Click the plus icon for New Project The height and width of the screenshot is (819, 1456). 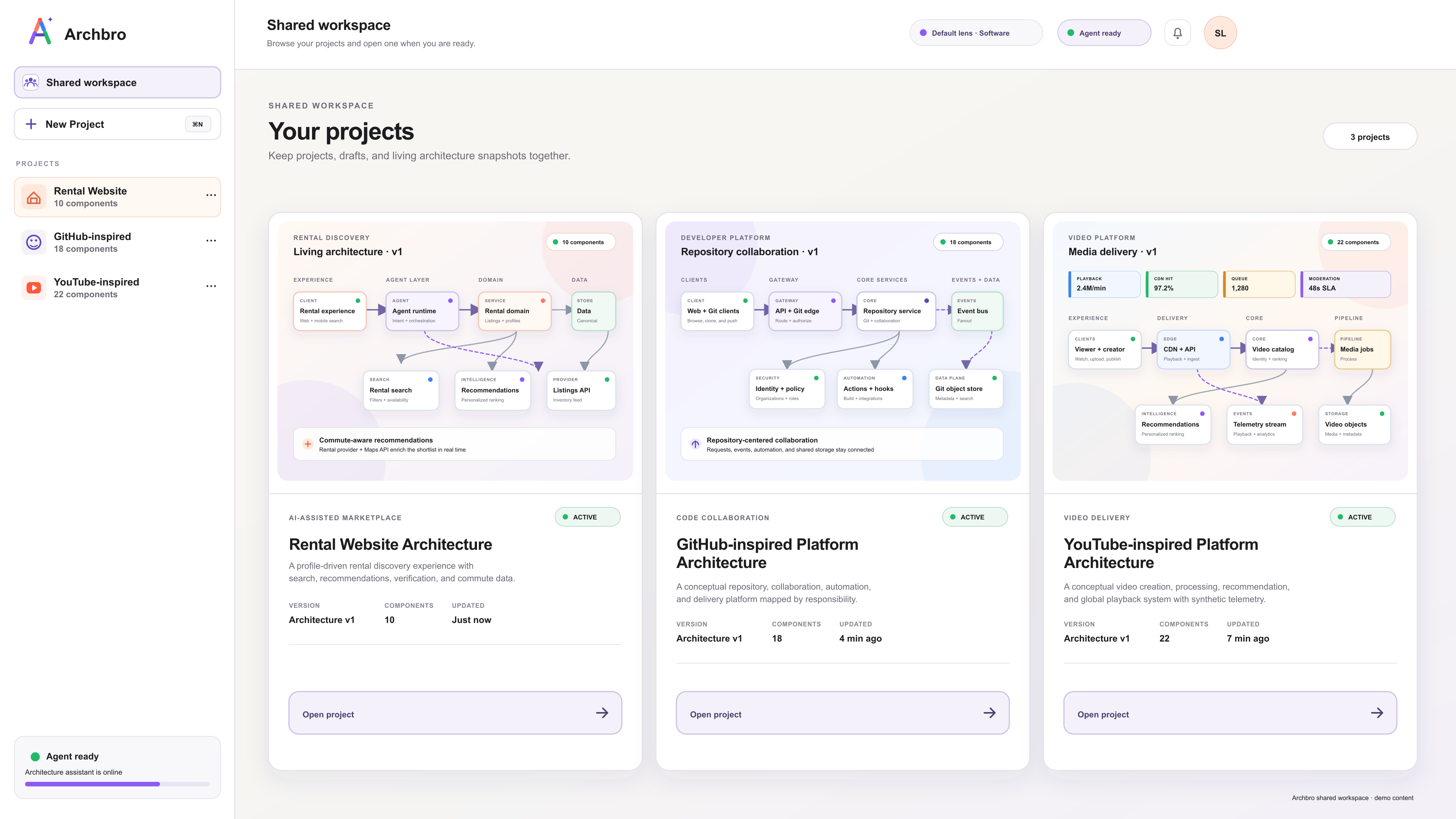31,124
